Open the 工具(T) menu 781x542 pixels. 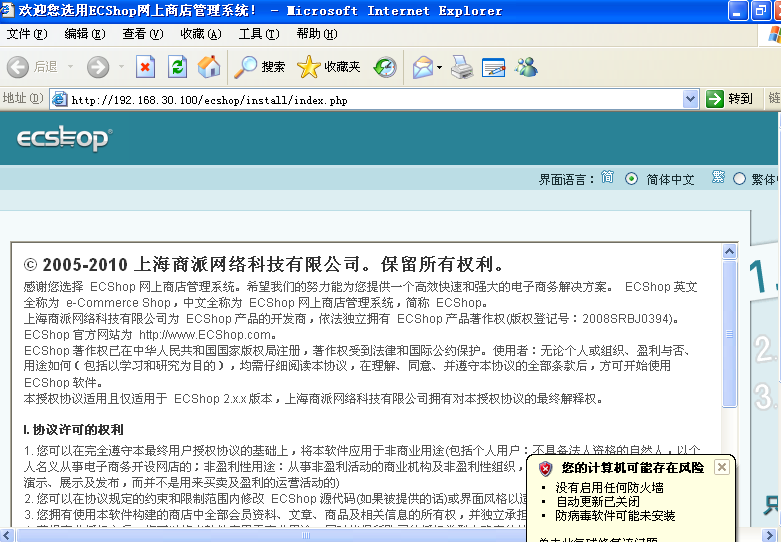click(259, 34)
